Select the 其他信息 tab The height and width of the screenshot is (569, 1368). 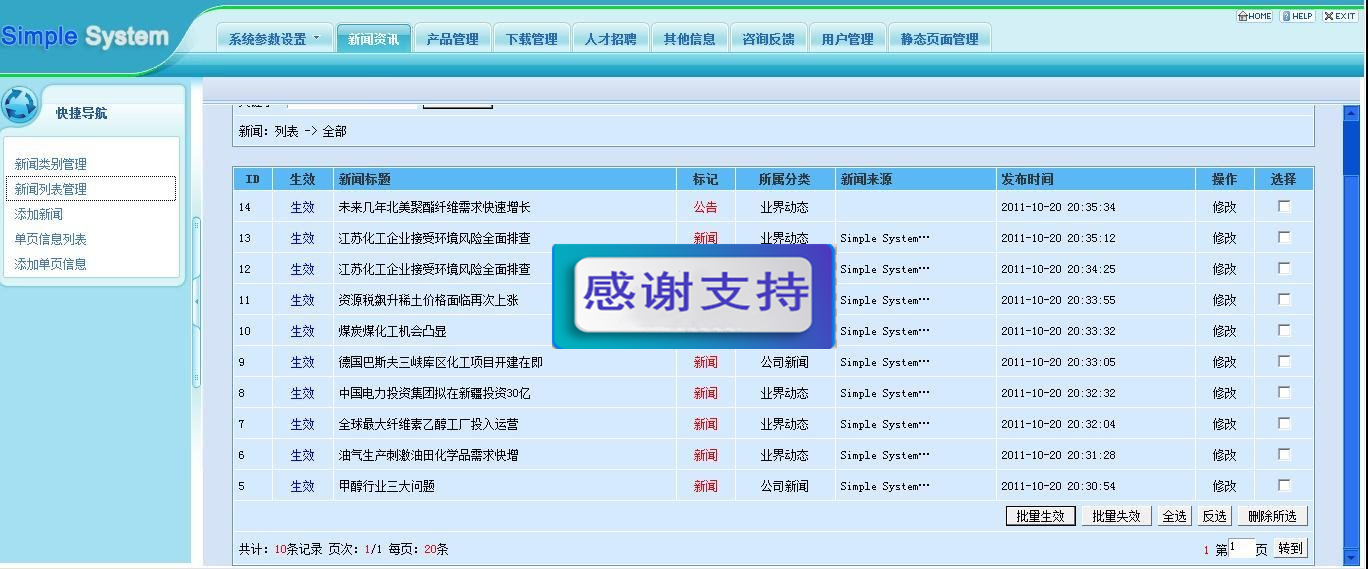point(689,39)
